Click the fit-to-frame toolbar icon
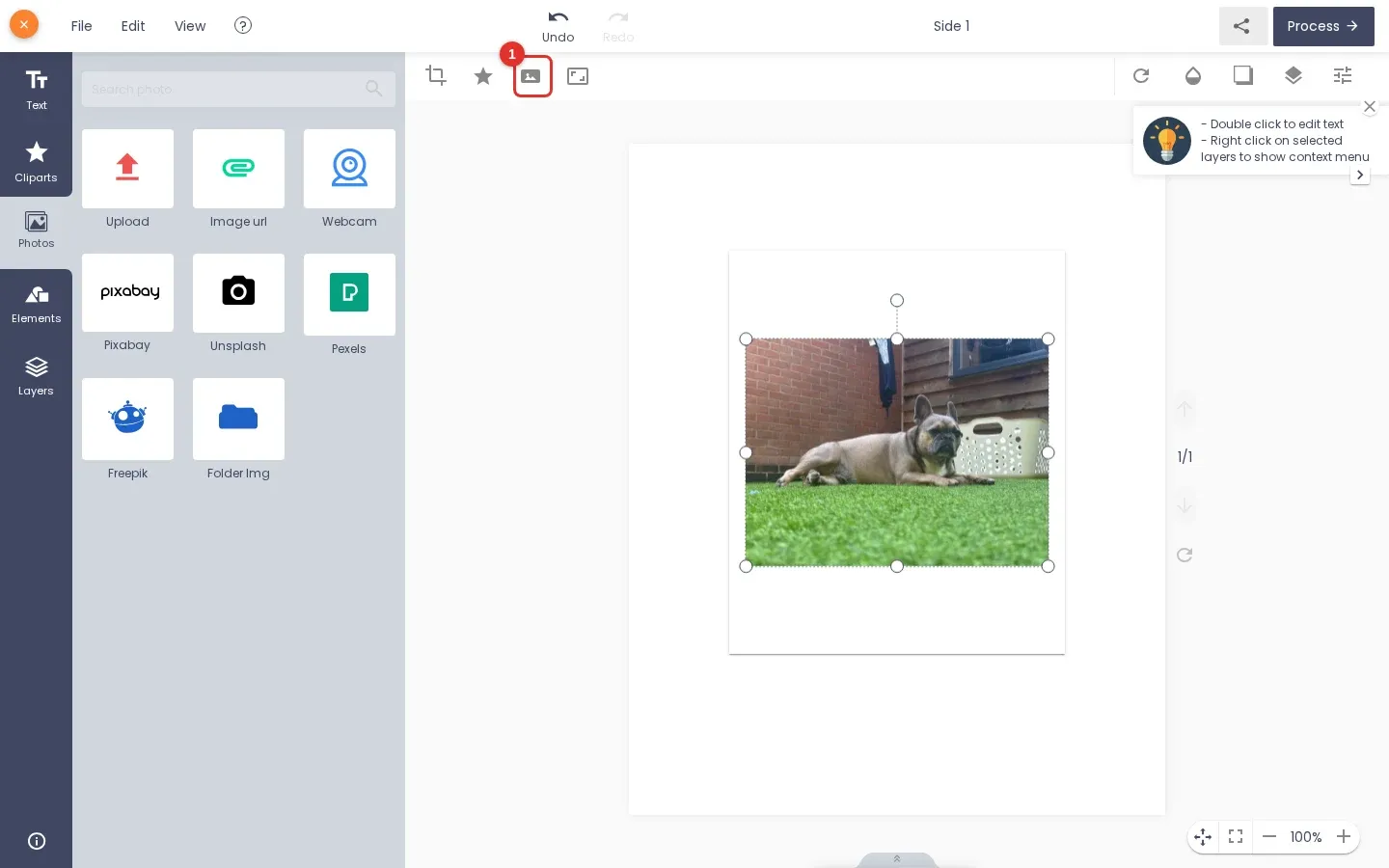 [578, 76]
